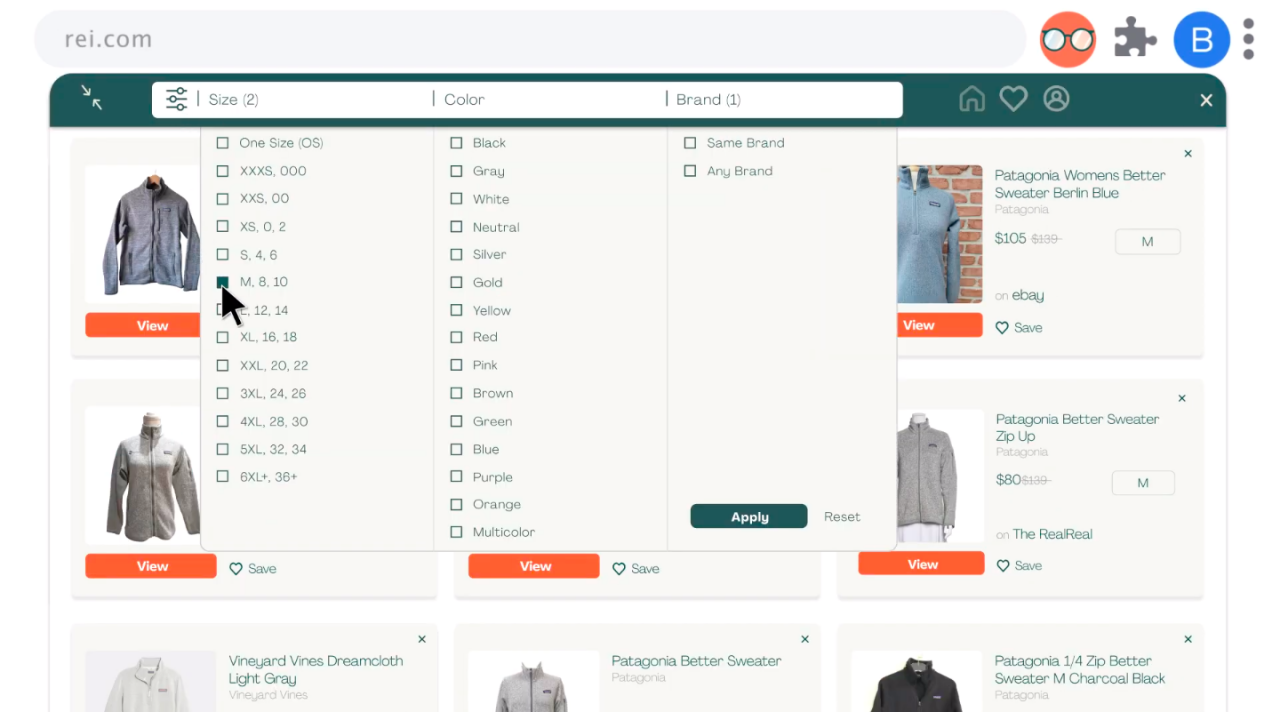Screen dimensions: 1280x712
Task: Apply the selected filters
Action: click(x=749, y=516)
